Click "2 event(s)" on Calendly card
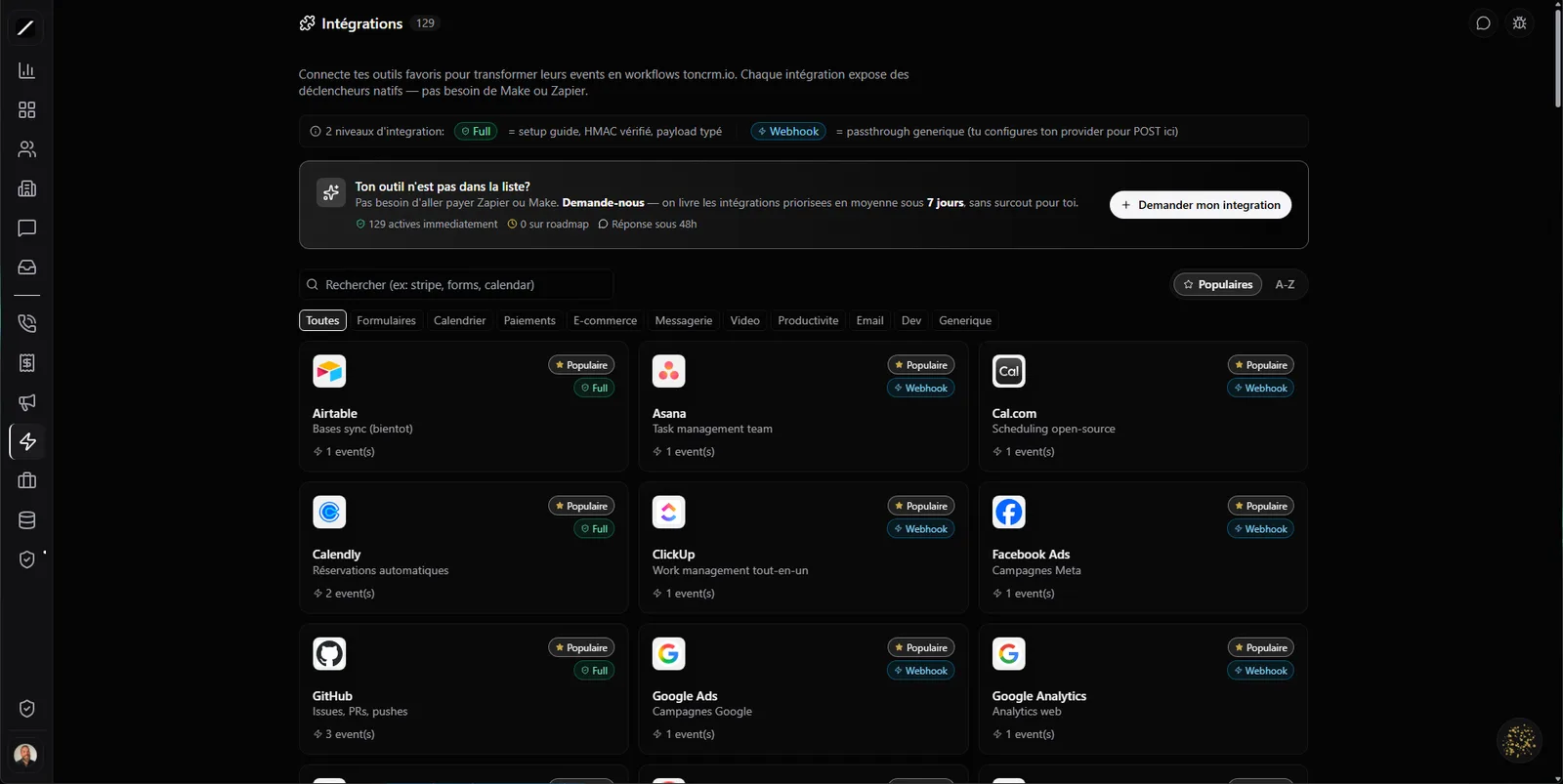The width and height of the screenshot is (1563, 784). pos(350,594)
